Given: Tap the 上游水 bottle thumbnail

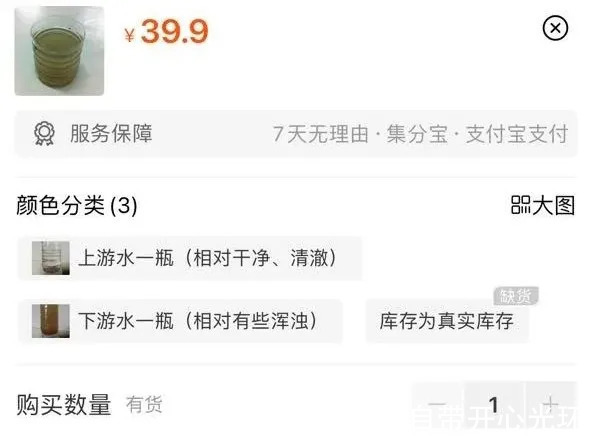Looking at the screenshot, I should tap(51, 258).
